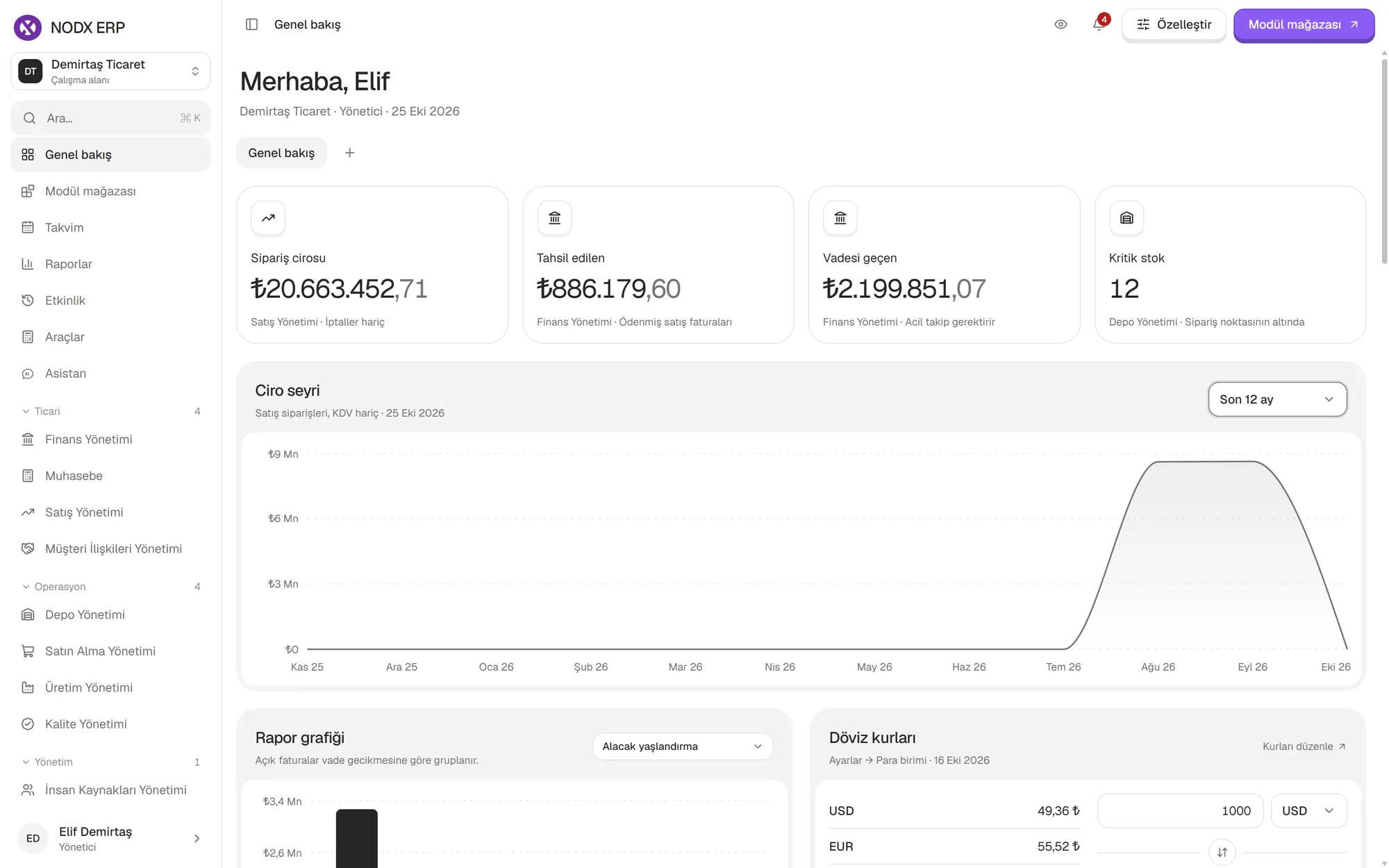
Task: Open Üretim Yönetimi module
Action: pos(110,687)
